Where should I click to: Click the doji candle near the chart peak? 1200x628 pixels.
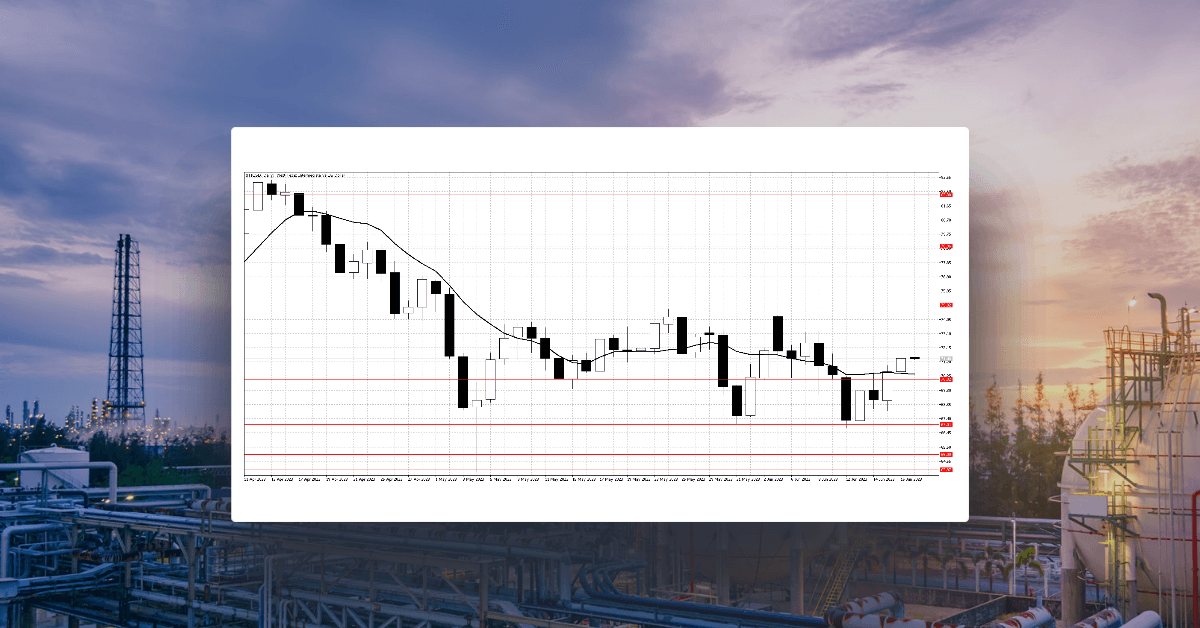(286, 194)
